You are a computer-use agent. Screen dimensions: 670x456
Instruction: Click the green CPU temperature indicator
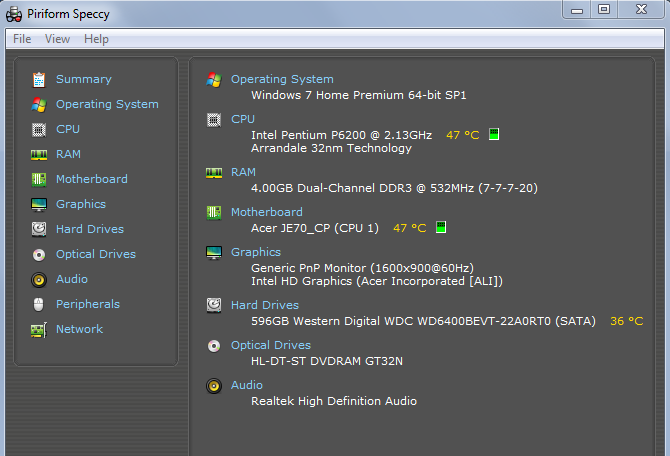click(x=494, y=134)
